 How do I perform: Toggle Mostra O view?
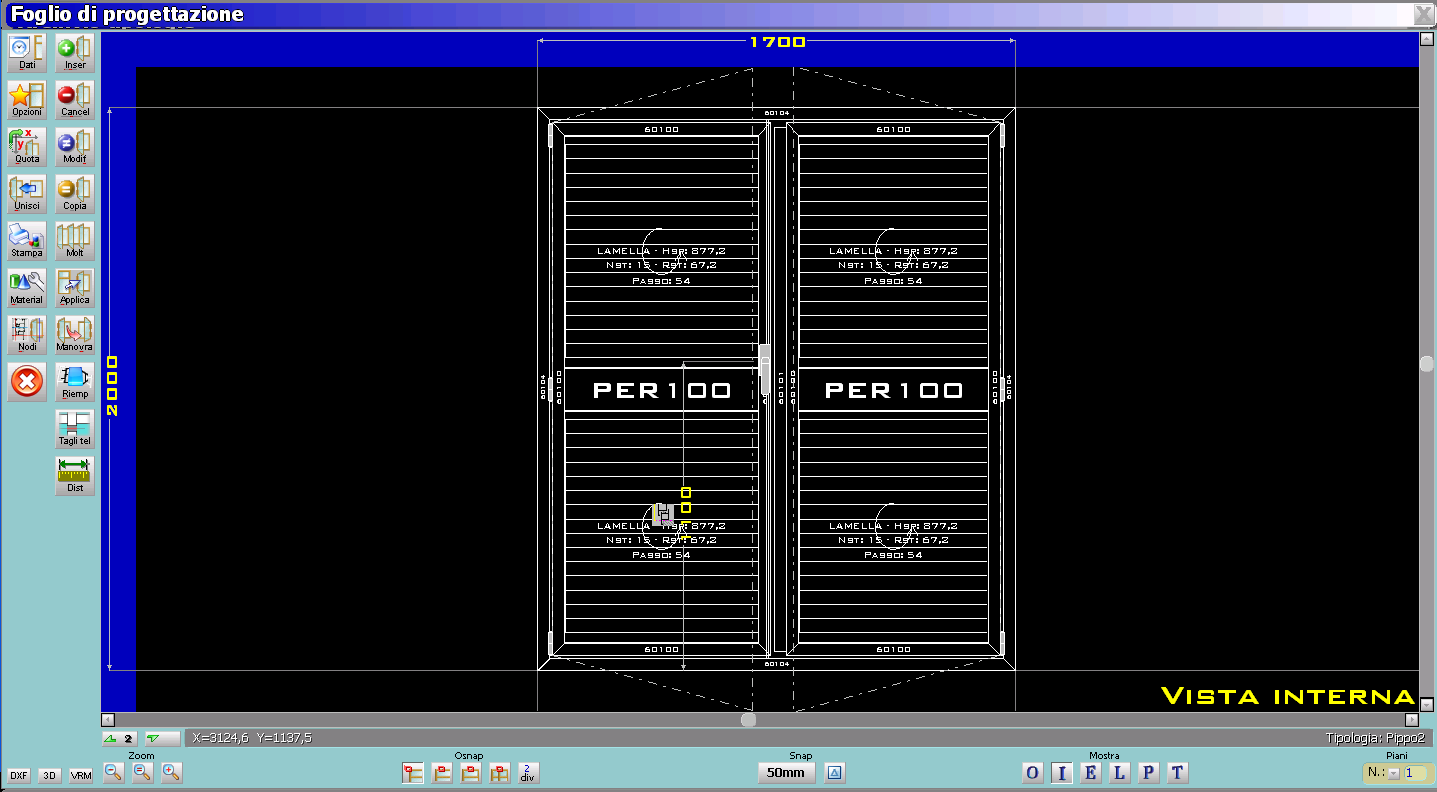1033,772
